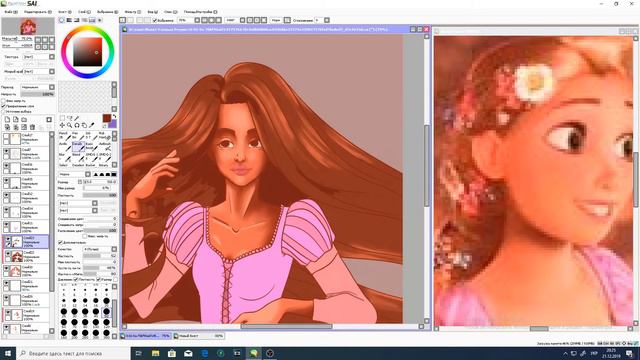Click the redo button in top toolbar
This screenshot has height=360, width=640.
coord(130,20)
